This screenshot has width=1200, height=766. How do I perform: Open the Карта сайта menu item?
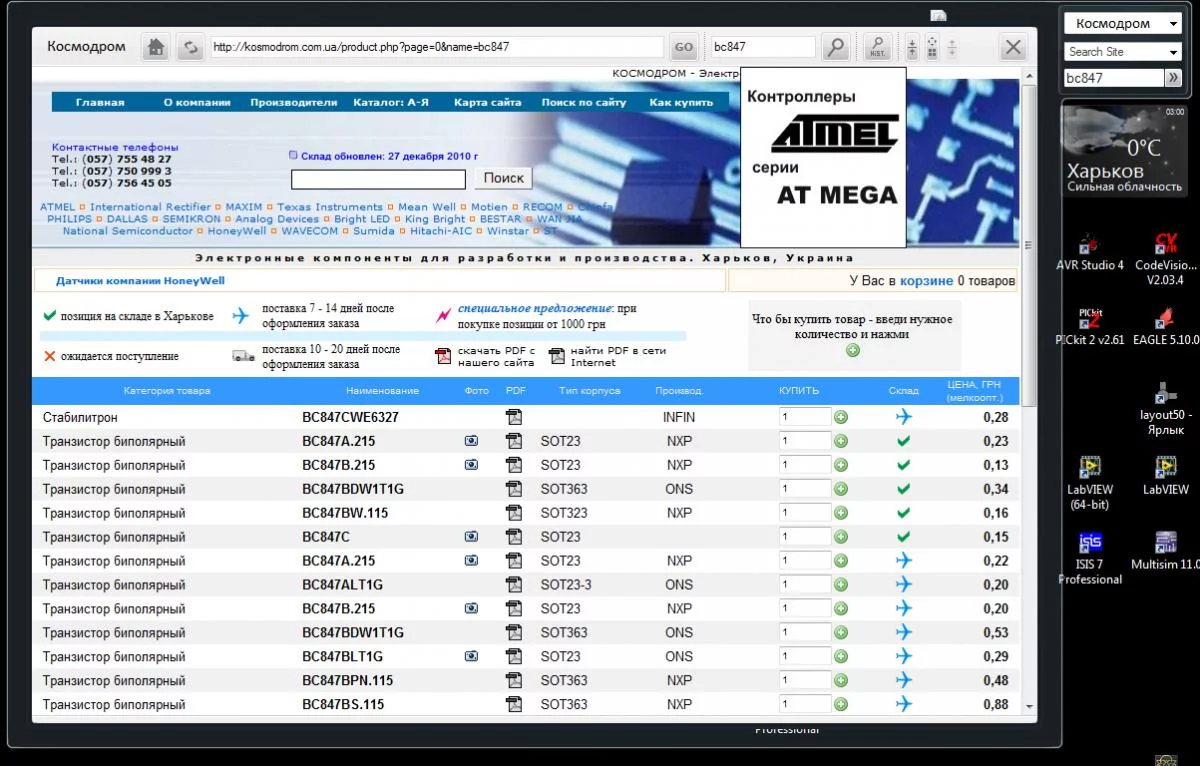(x=487, y=102)
